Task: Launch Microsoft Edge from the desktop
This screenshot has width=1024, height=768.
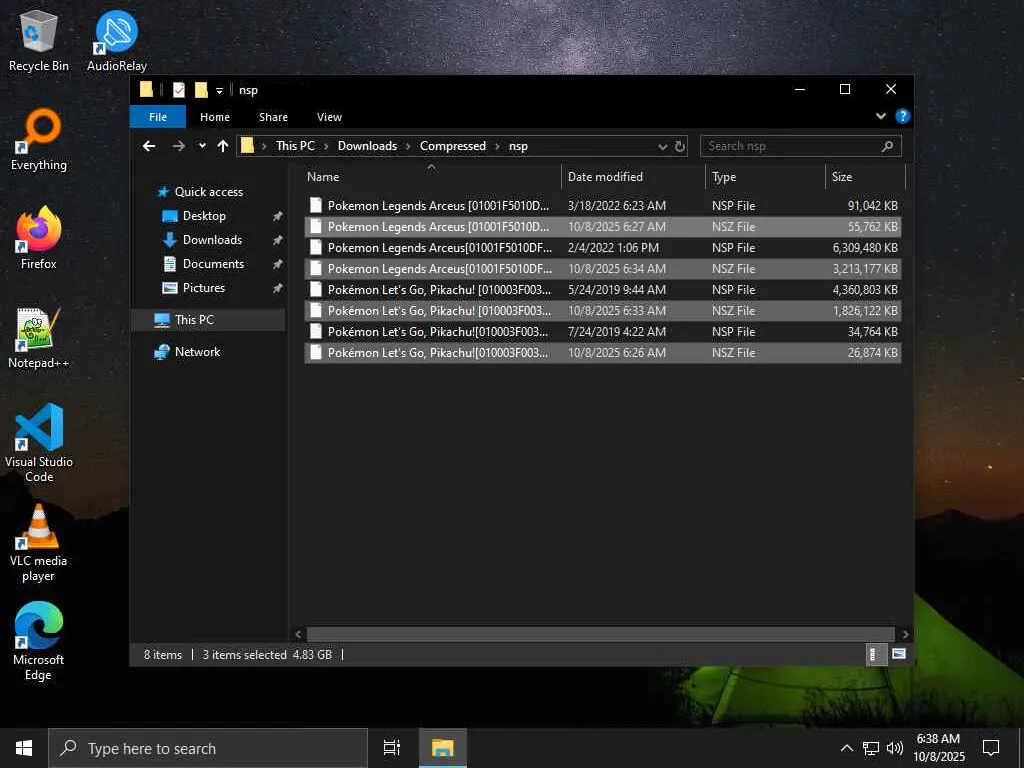Action: click(39, 641)
